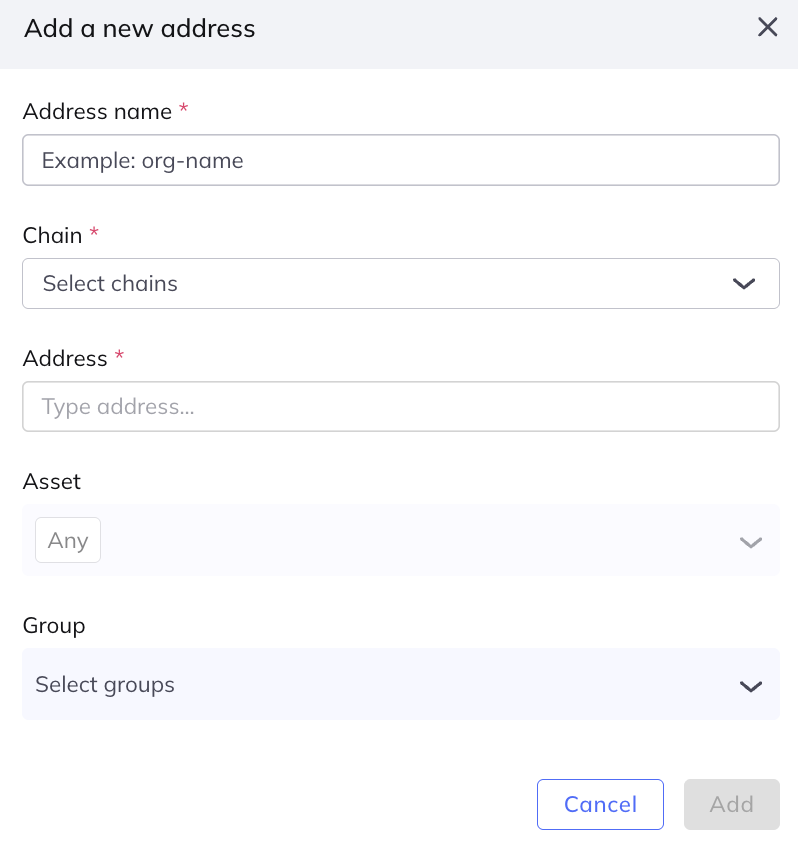Viewport: 798px width, 850px height.
Task: Click the Asset field label
Action: coord(52,481)
